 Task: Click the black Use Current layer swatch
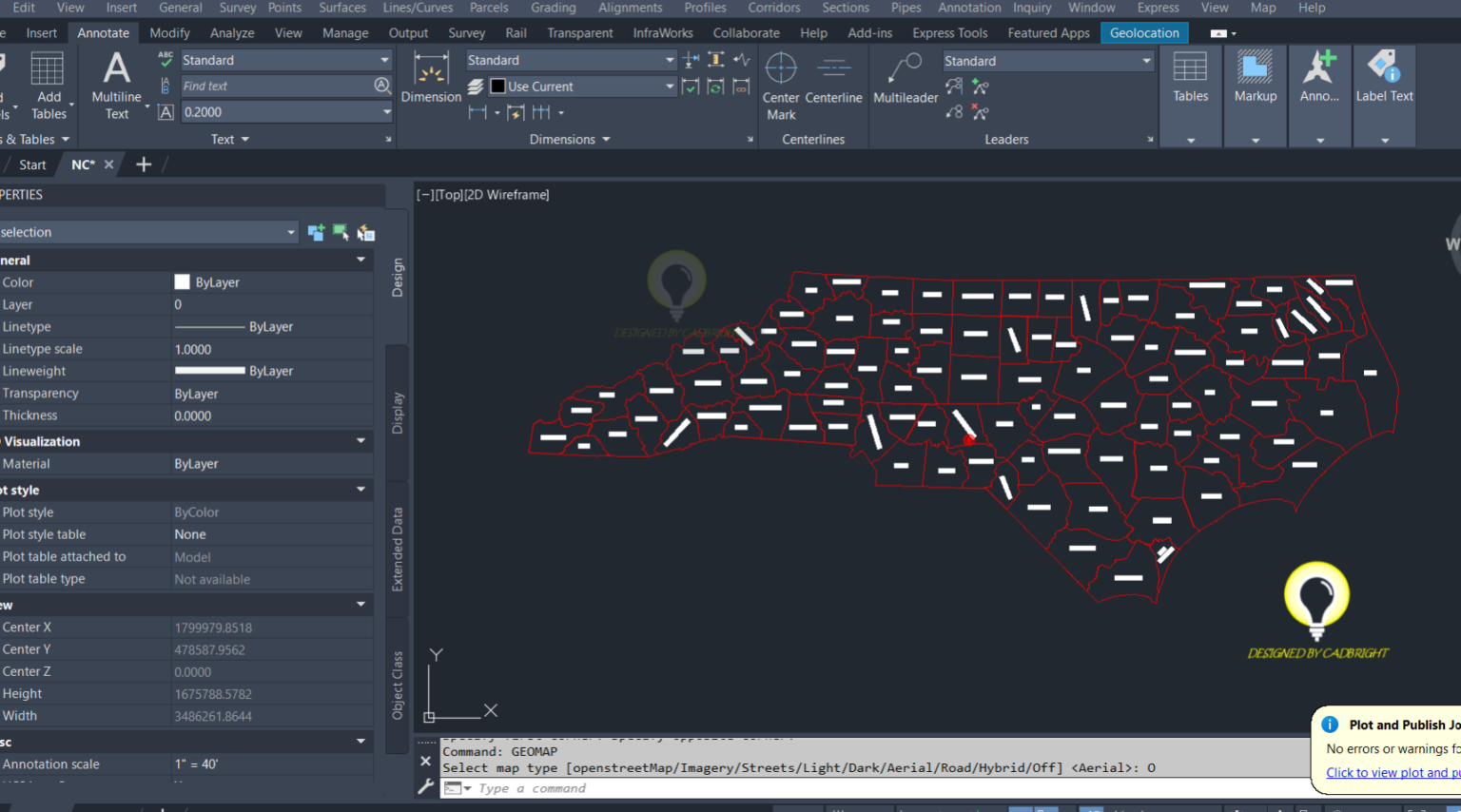tap(497, 87)
